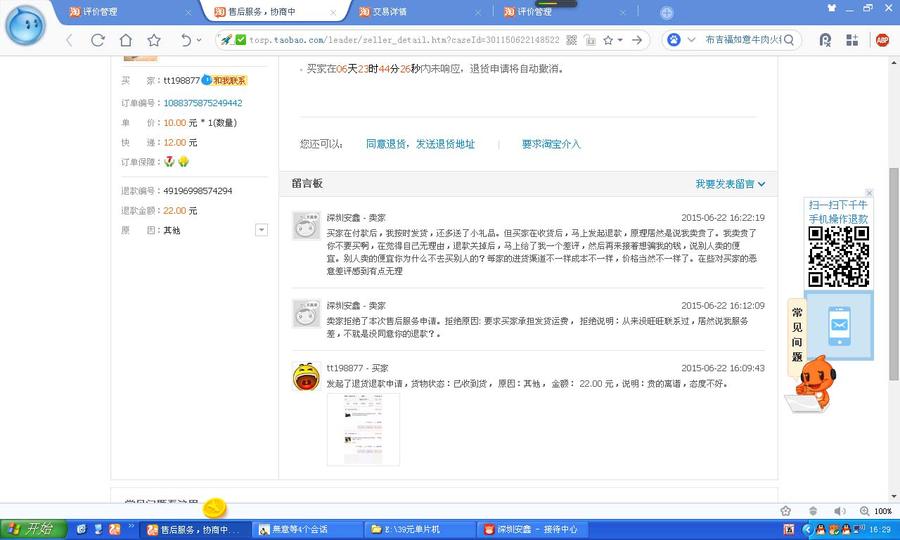900x540 pixels.
Task: Click the first order guarantee badge icon
Action: click(x=169, y=162)
